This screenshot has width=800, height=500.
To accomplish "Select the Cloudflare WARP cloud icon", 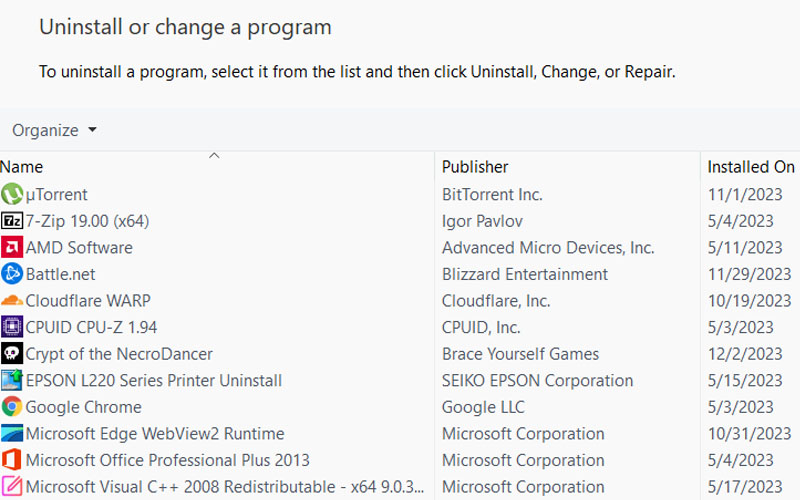I will pyautogui.click(x=12, y=300).
